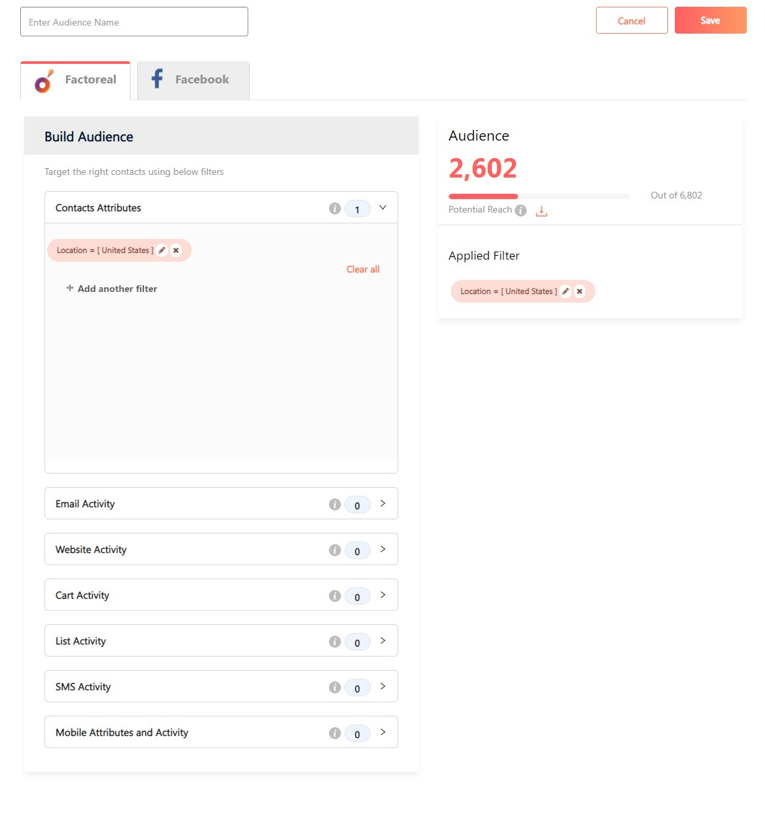The image size is (765, 814).
Task: Remove the Location filter chip in Contacts Attributes
Action: (x=176, y=250)
